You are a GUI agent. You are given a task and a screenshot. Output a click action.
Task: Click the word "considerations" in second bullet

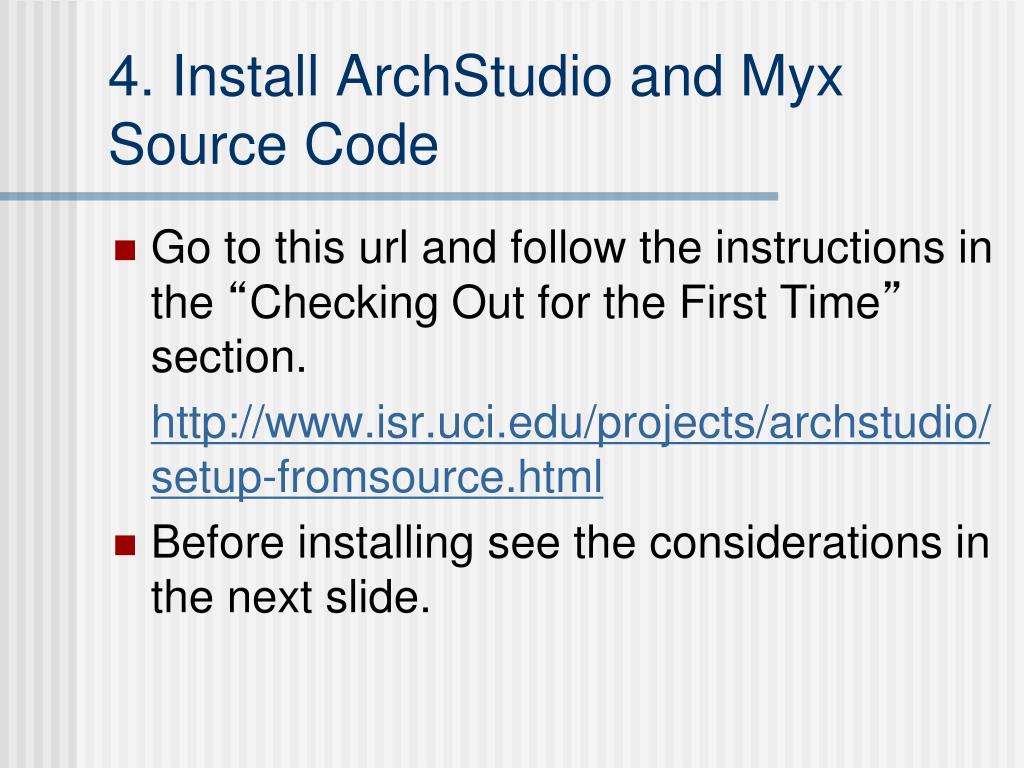[795, 543]
